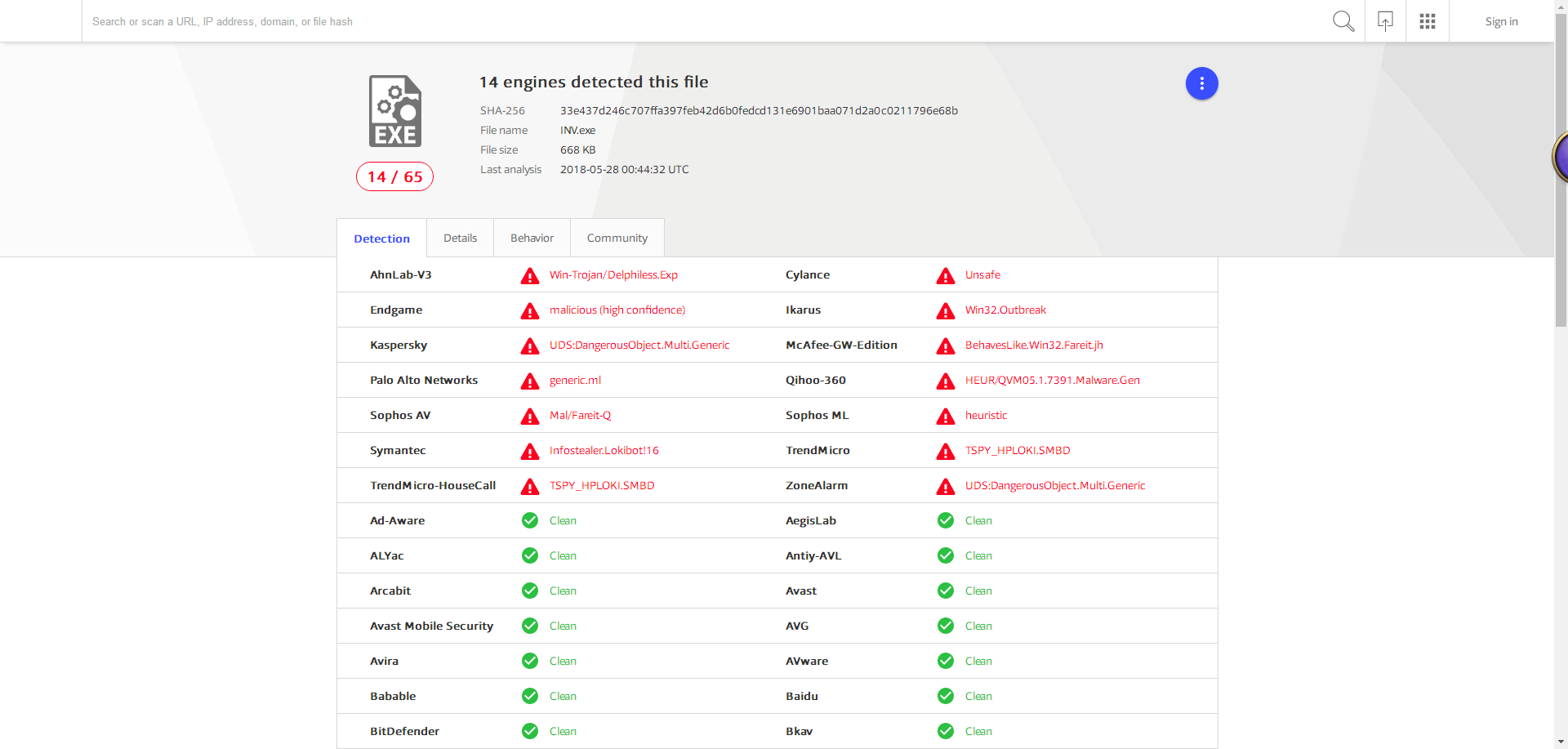Click the warning icon for Sophos ML
Viewport: 1568px width, 749px height.
coord(946,416)
